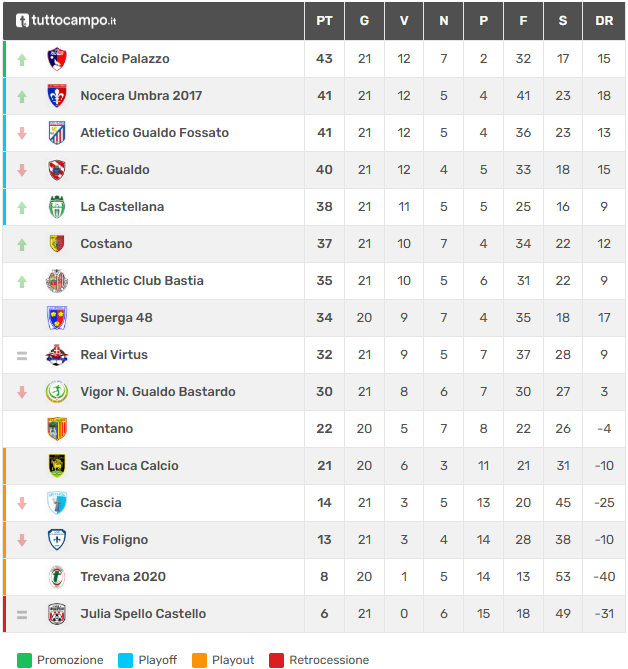Open the Athletic Club Bastia link

(x=141, y=281)
